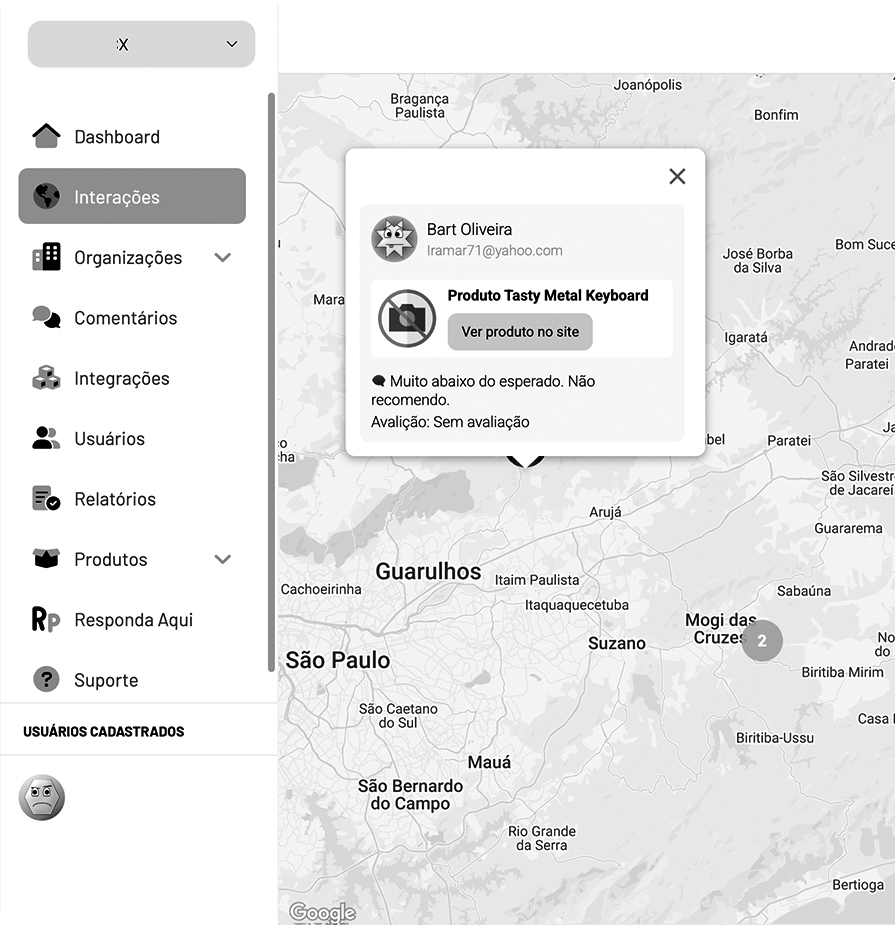Open the Organizações menu item

127,257
